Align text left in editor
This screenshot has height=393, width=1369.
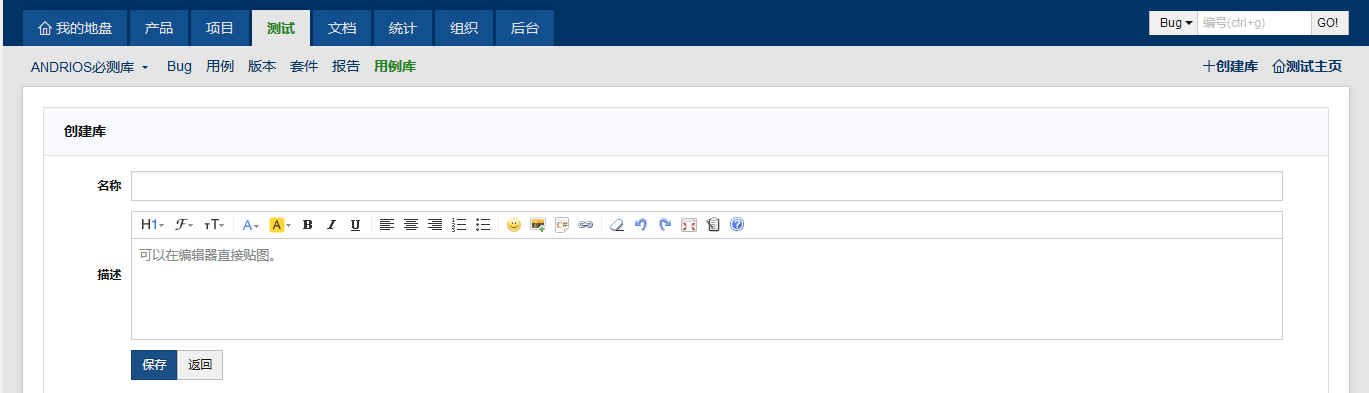click(387, 225)
